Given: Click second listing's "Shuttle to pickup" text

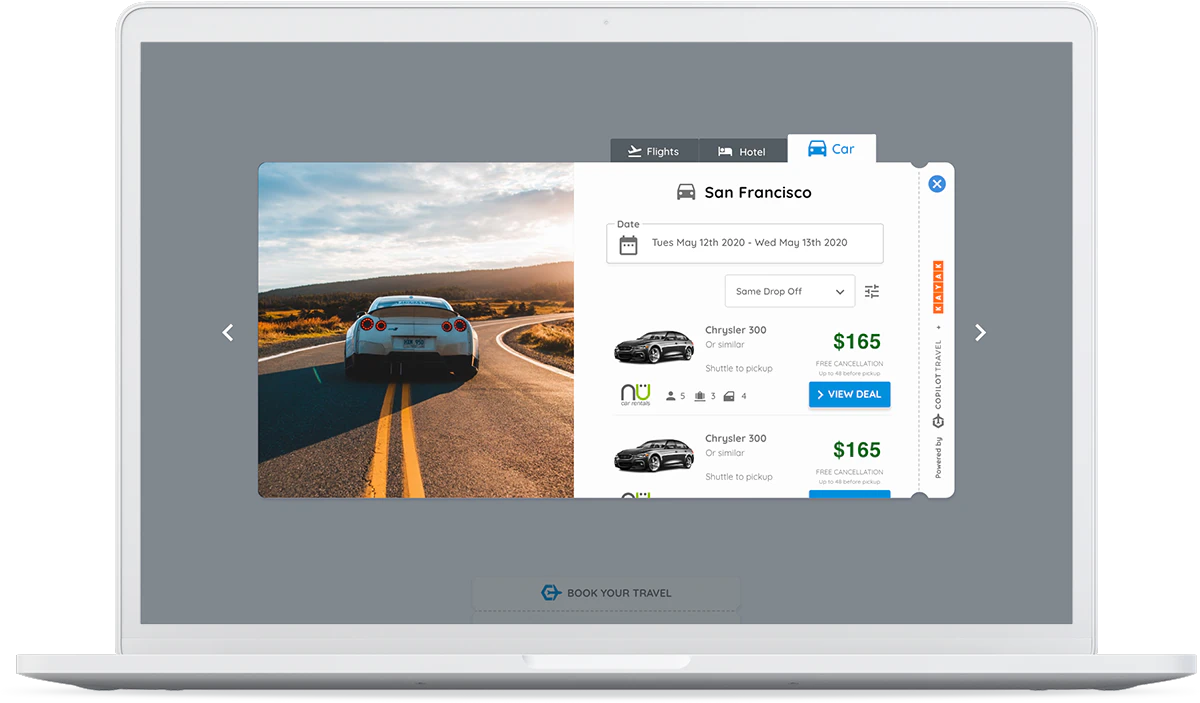Looking at the screenshot, I should (x=739, y=477).
